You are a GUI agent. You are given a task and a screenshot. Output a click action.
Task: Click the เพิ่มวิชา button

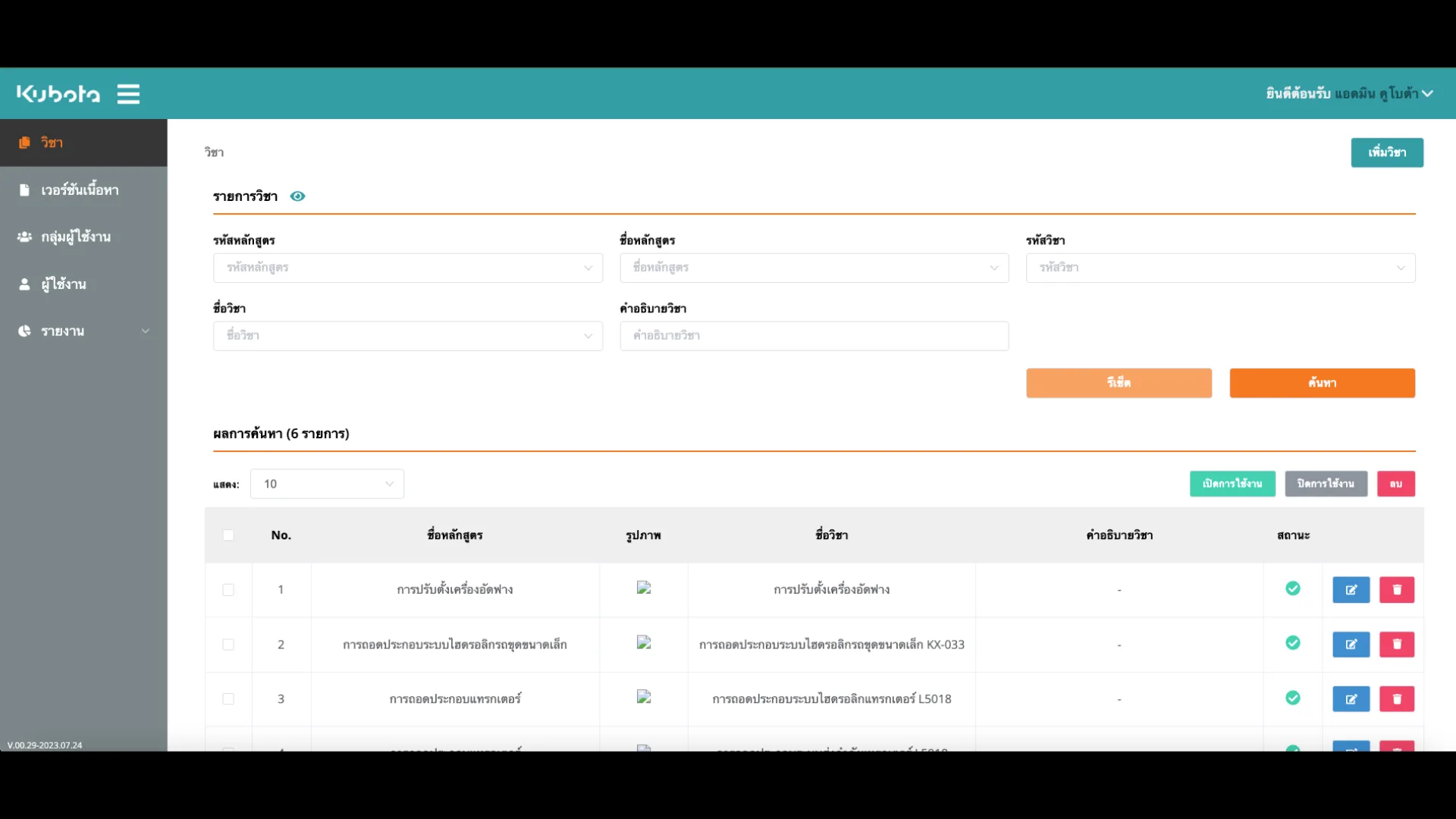[1386, 152]
